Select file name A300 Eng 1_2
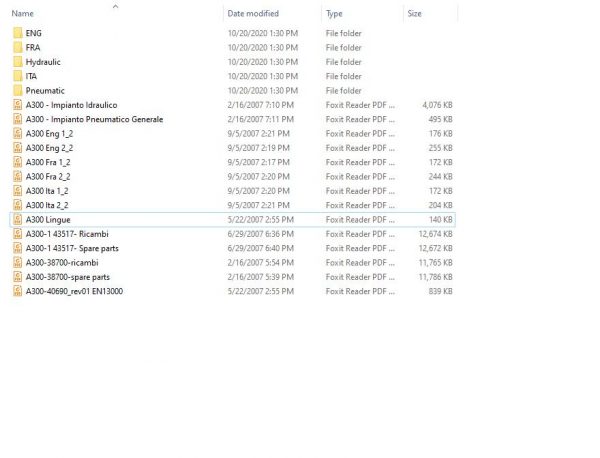 49,134
